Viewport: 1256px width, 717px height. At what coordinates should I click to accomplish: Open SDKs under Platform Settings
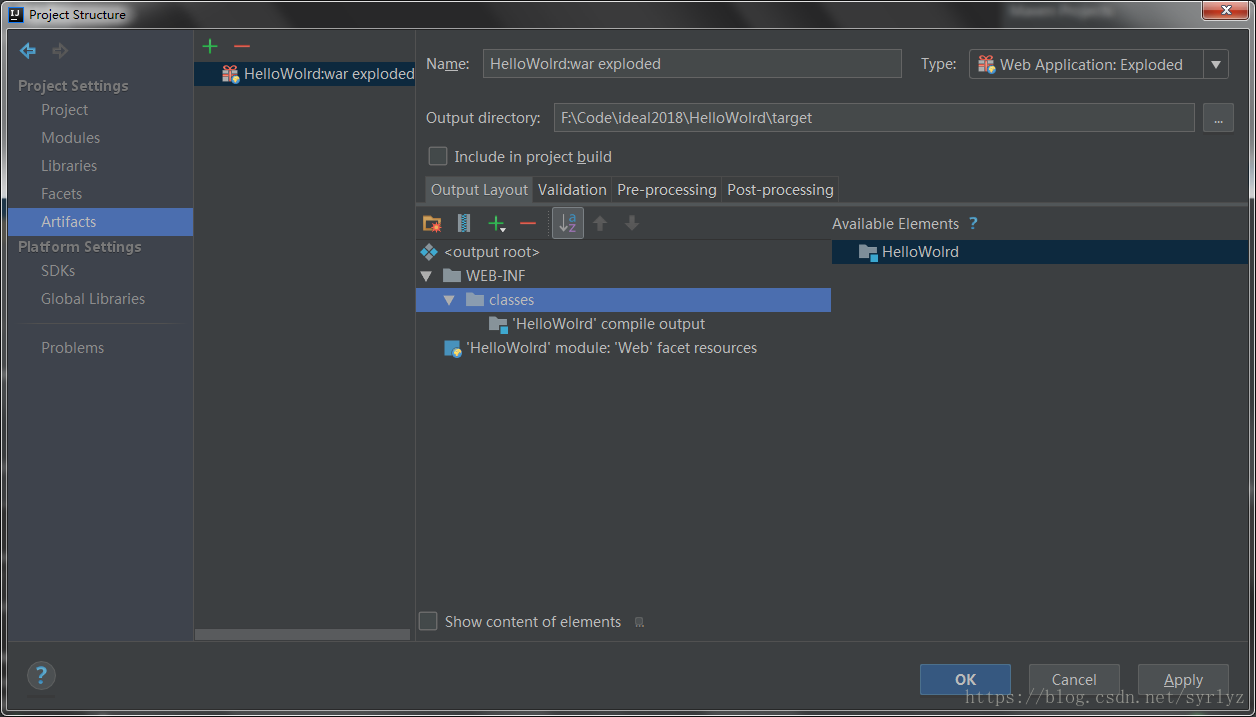click(x=58, y=271)
